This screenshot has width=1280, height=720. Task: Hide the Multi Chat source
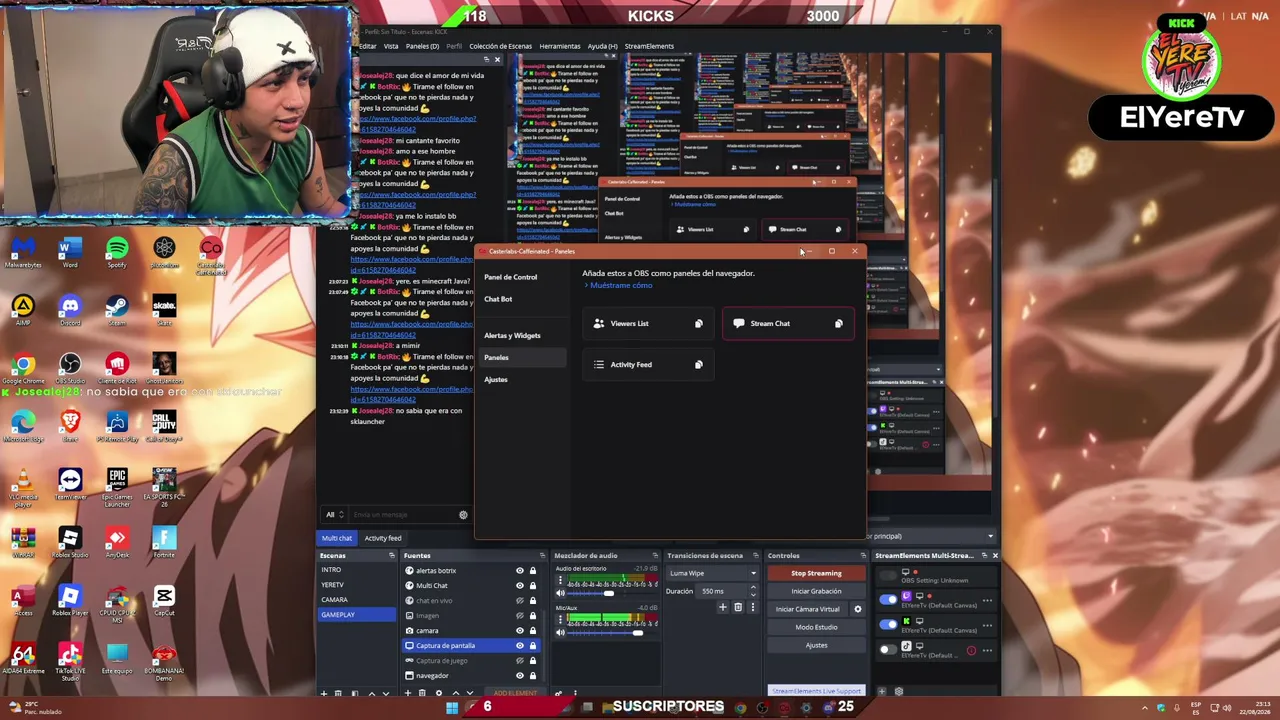[519, 586]
